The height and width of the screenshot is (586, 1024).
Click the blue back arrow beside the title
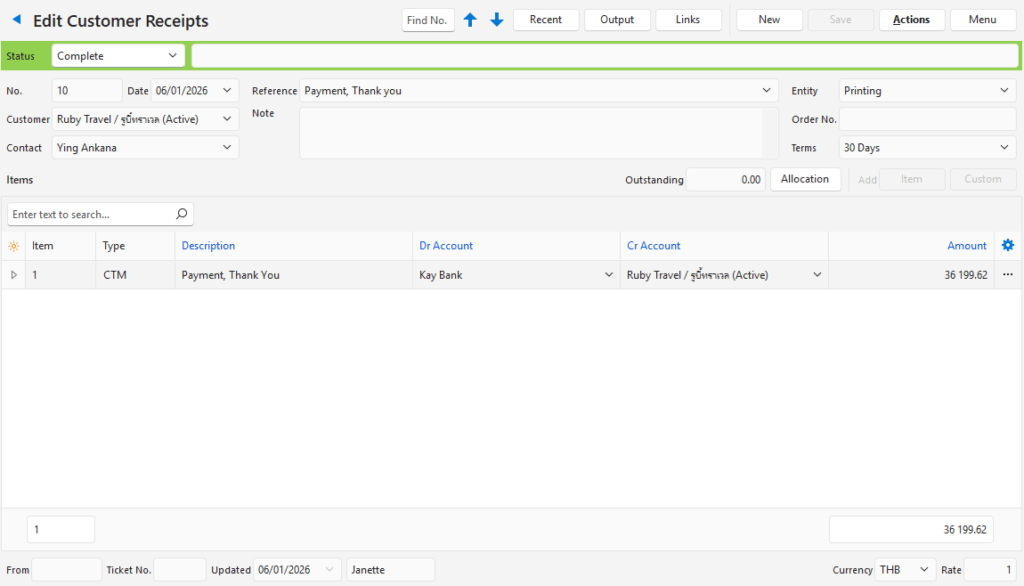(x=16, y=20)
